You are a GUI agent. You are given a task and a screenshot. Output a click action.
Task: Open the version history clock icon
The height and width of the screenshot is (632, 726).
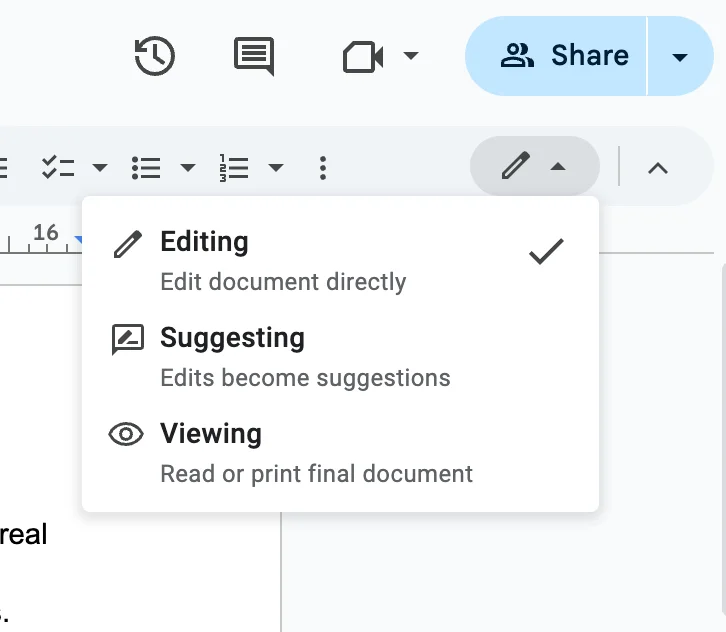click(x=155, y=57)
